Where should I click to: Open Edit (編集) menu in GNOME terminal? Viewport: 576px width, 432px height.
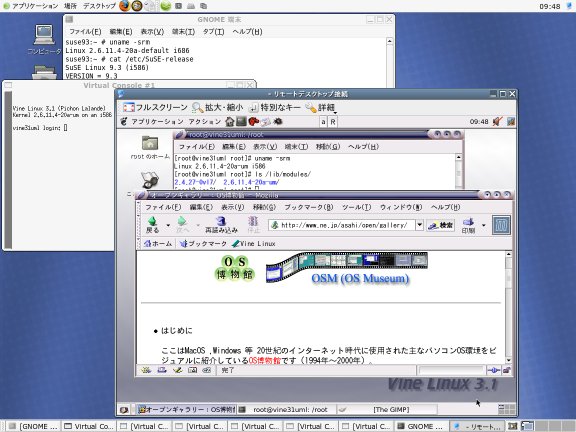(121, 32)
